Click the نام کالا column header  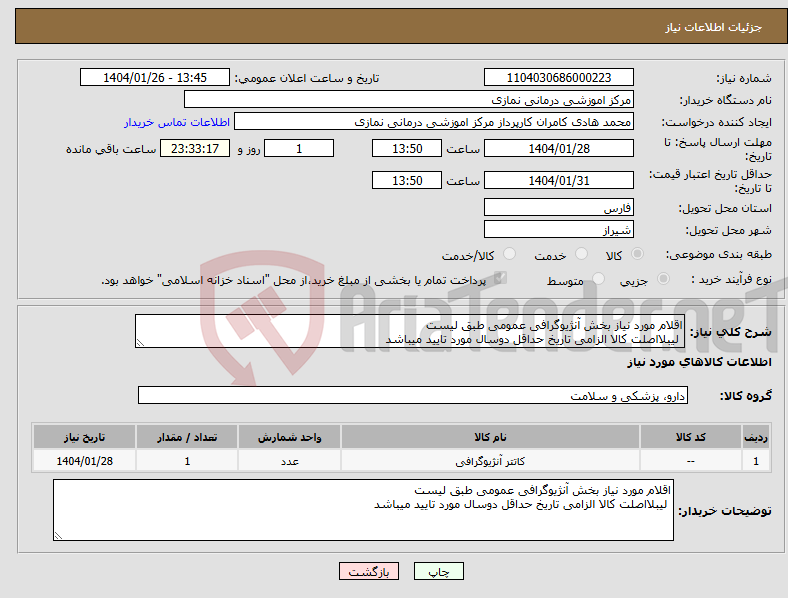pyautogui.click(x=490, y=437)
